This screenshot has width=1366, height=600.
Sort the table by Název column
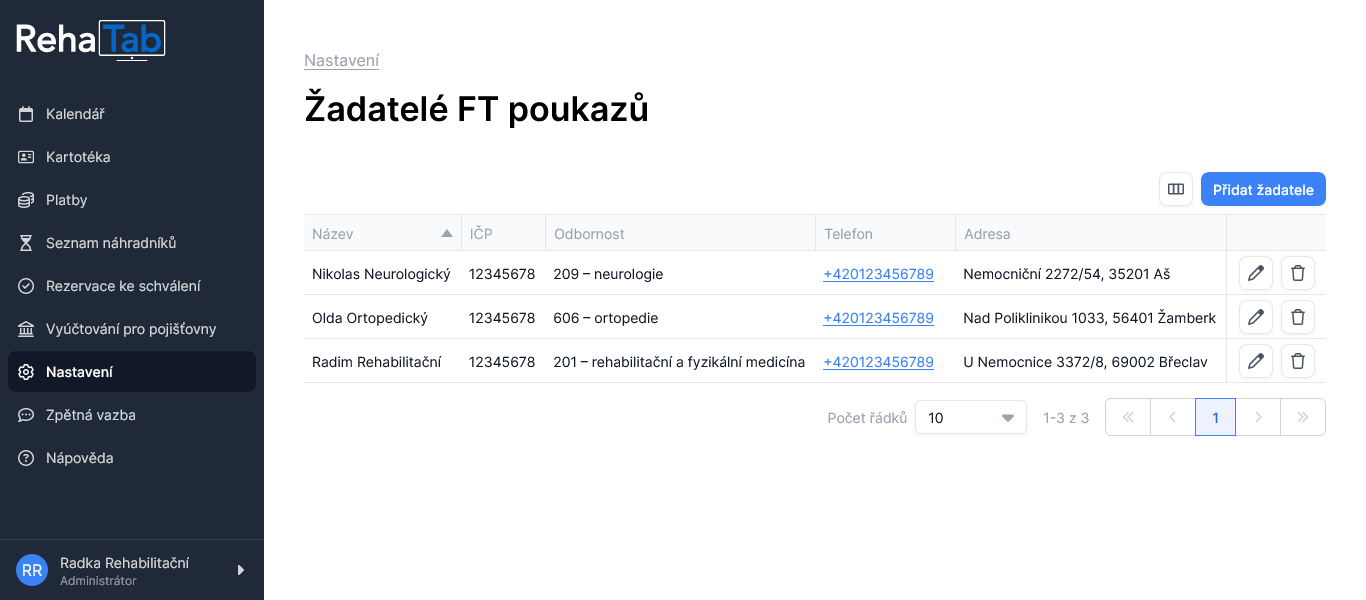[x=382, y=234]
